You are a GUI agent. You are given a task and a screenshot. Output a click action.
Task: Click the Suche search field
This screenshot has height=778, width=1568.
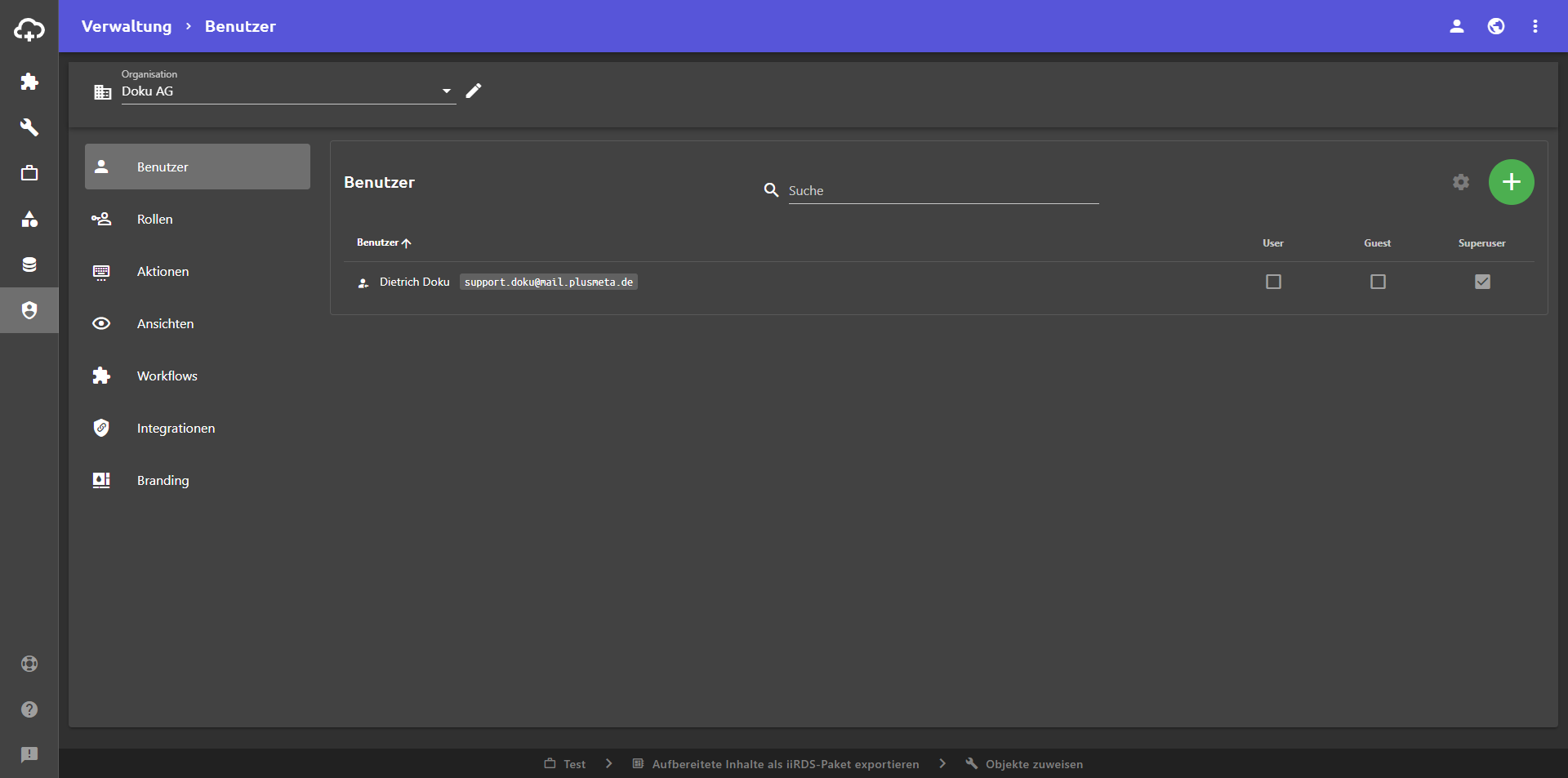click(942, 190)
